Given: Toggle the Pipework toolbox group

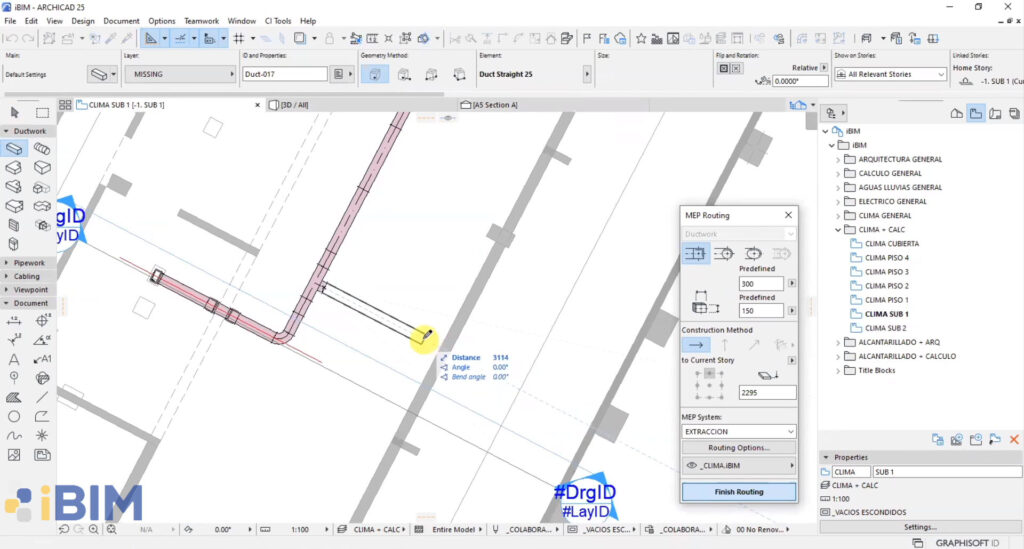Looking at the screenshot, I should (29, 262).
